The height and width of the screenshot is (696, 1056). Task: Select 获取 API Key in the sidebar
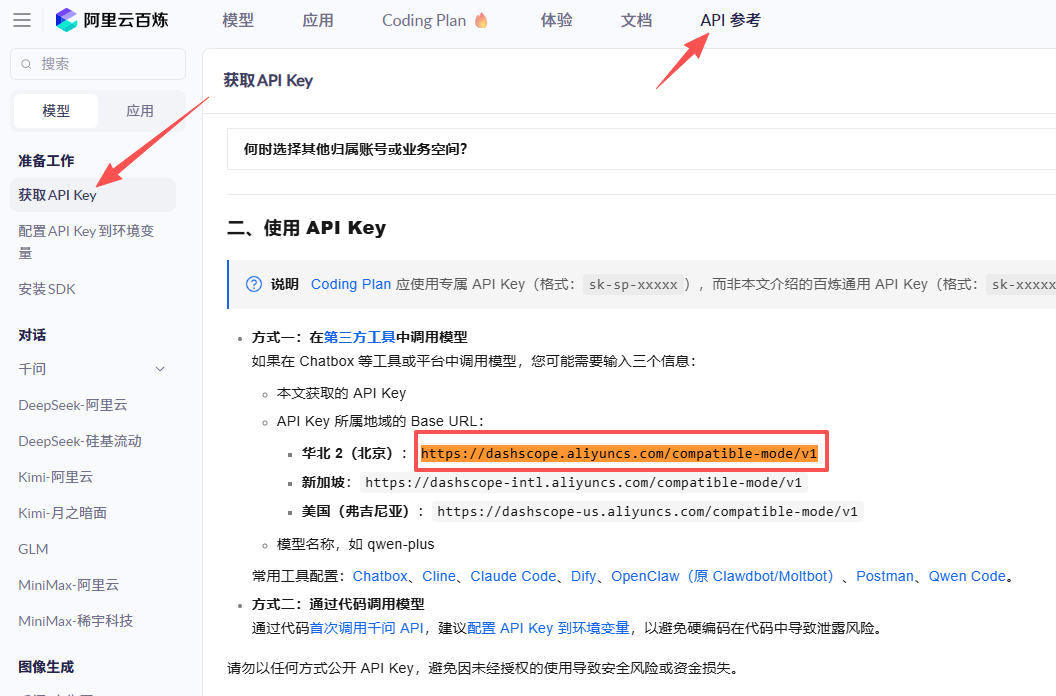(93, 195)
